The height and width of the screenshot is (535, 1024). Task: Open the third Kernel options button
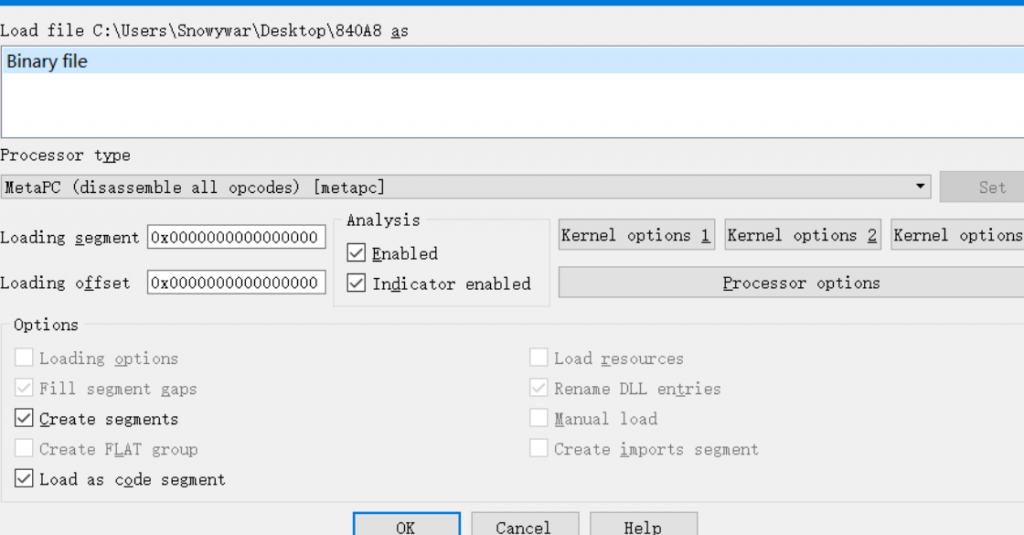pyautogui.click(x=957, y=236)
